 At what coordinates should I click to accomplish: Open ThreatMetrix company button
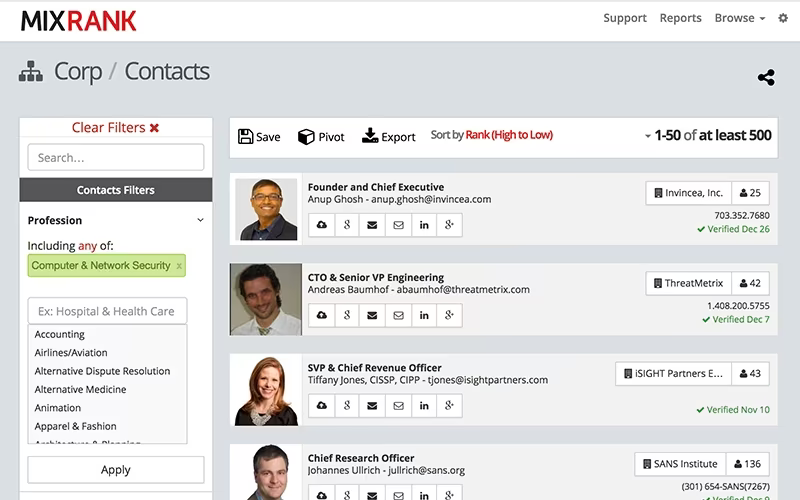[x=688, y=283]
